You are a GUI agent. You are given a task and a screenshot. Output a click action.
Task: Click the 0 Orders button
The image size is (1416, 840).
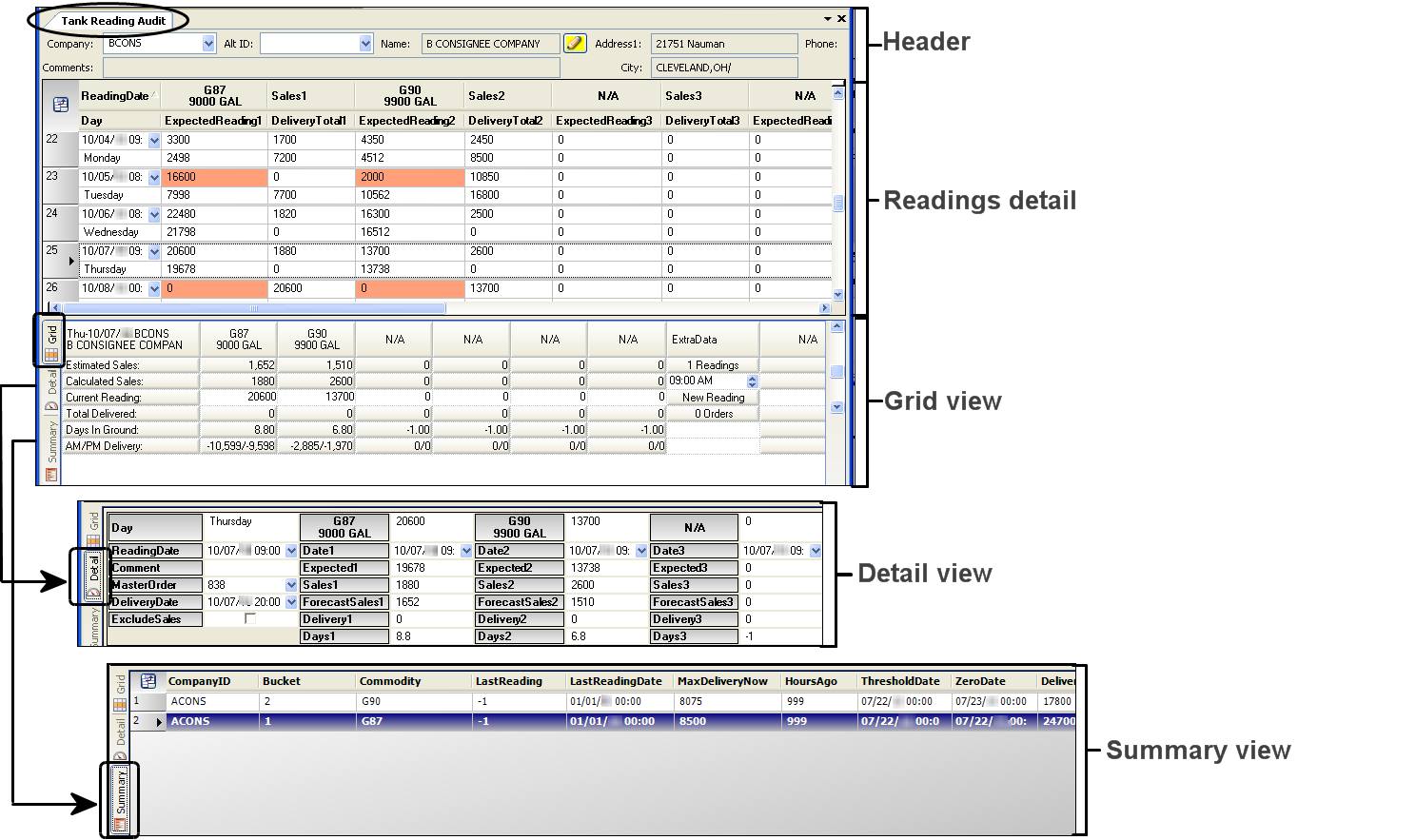713,414
